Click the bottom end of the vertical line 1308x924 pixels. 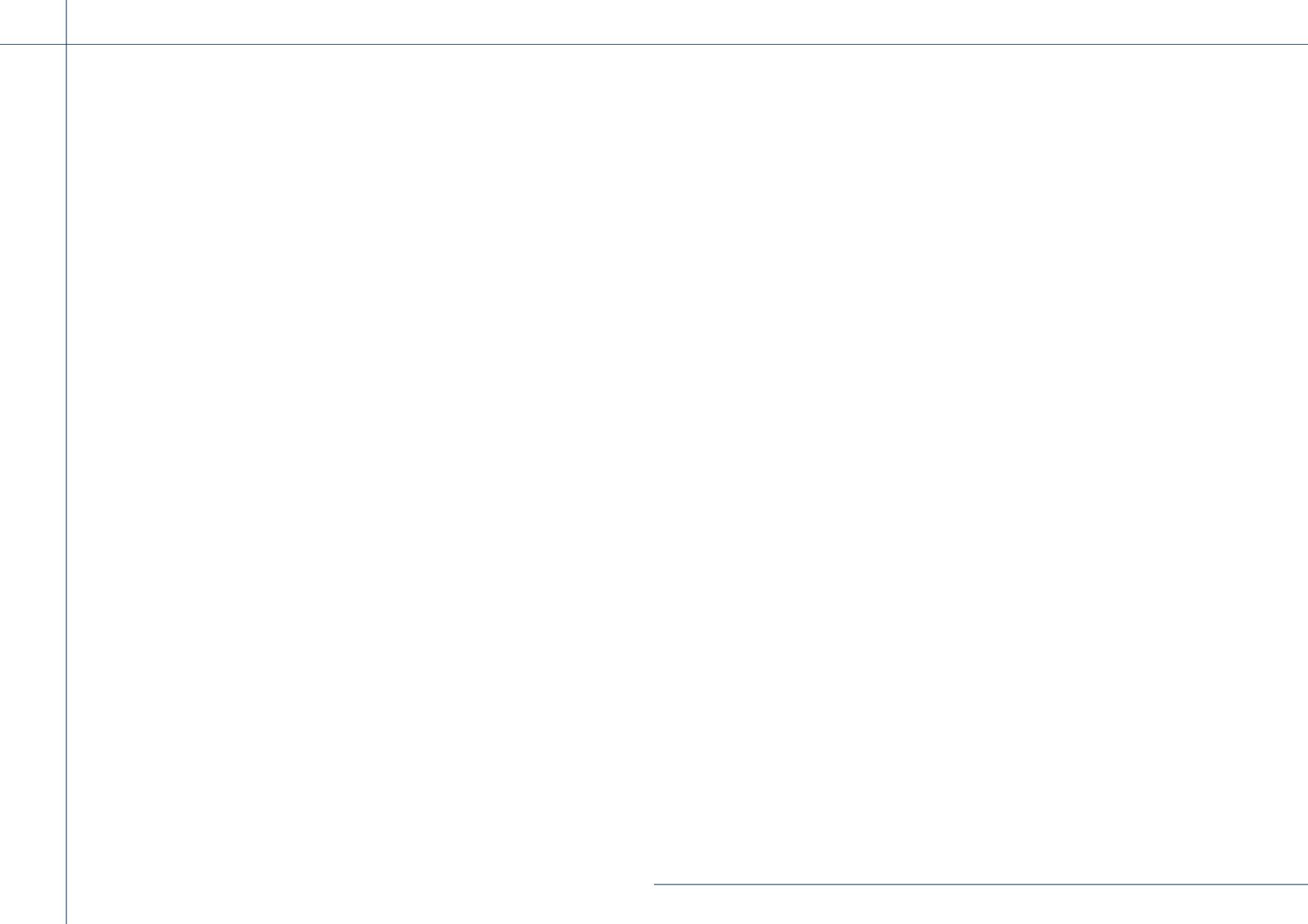(66, 921)
